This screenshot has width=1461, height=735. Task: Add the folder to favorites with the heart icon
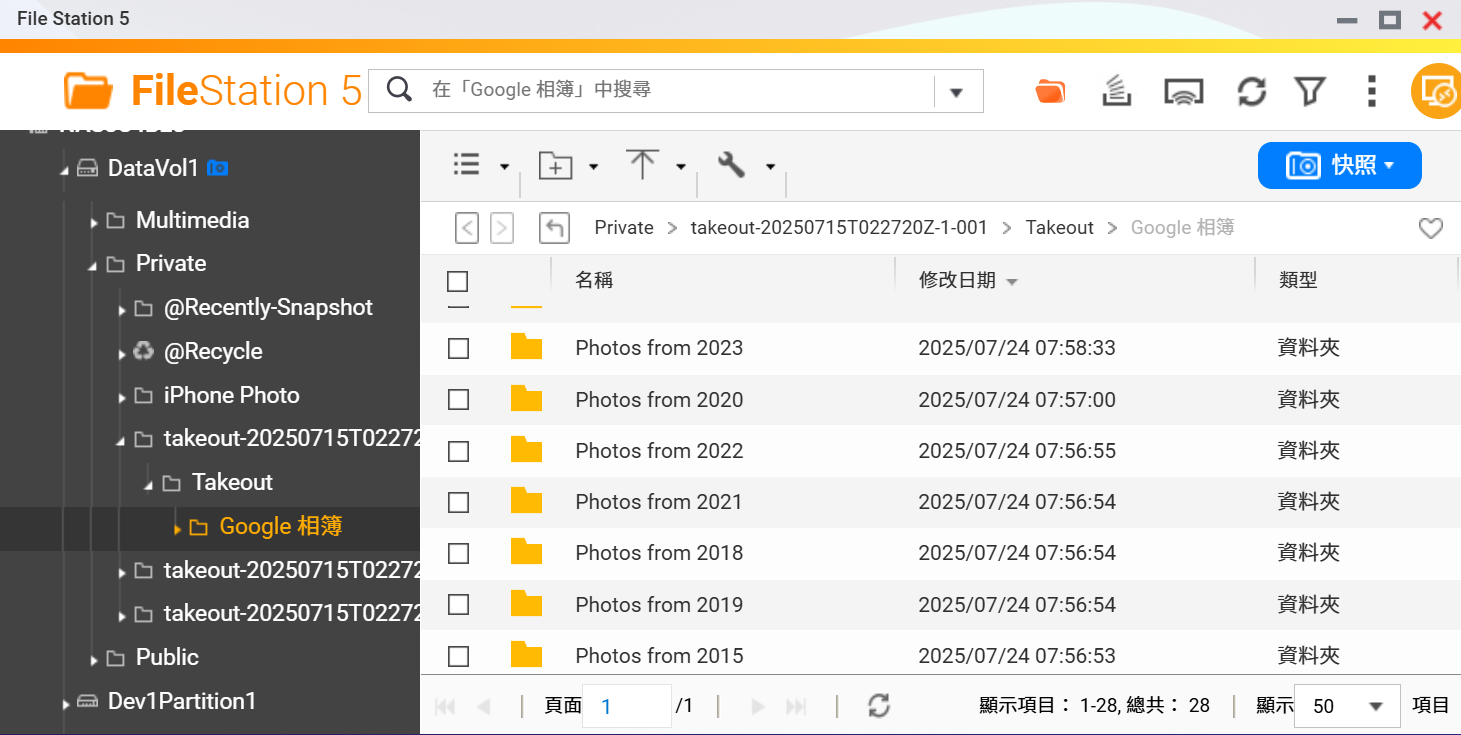1431,229
